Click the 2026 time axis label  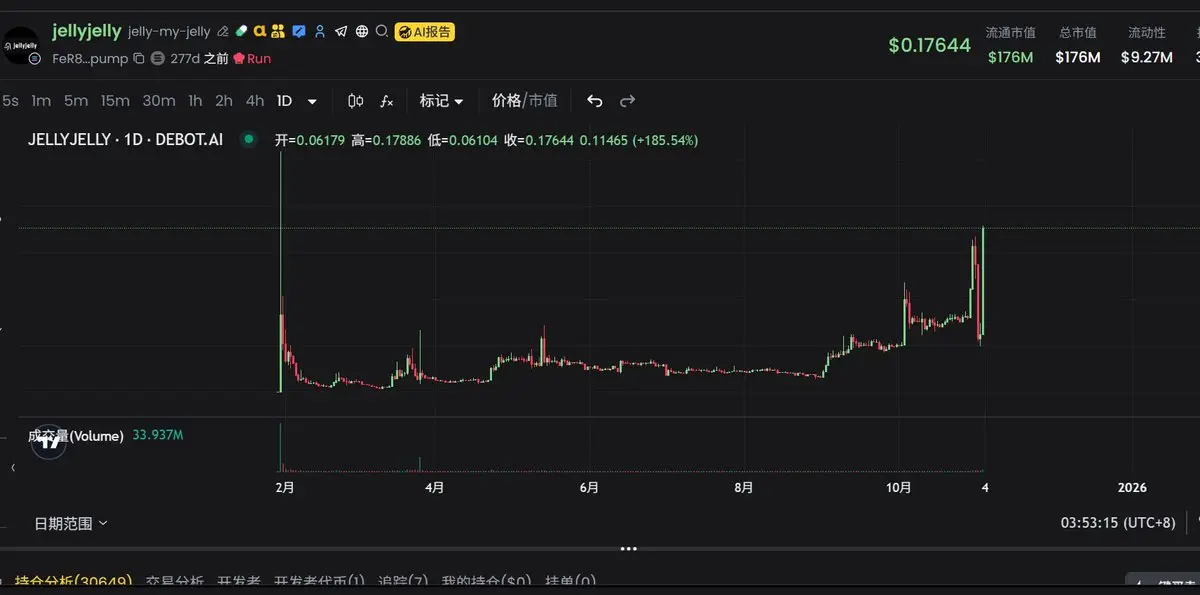click(x=1132, y=488)
